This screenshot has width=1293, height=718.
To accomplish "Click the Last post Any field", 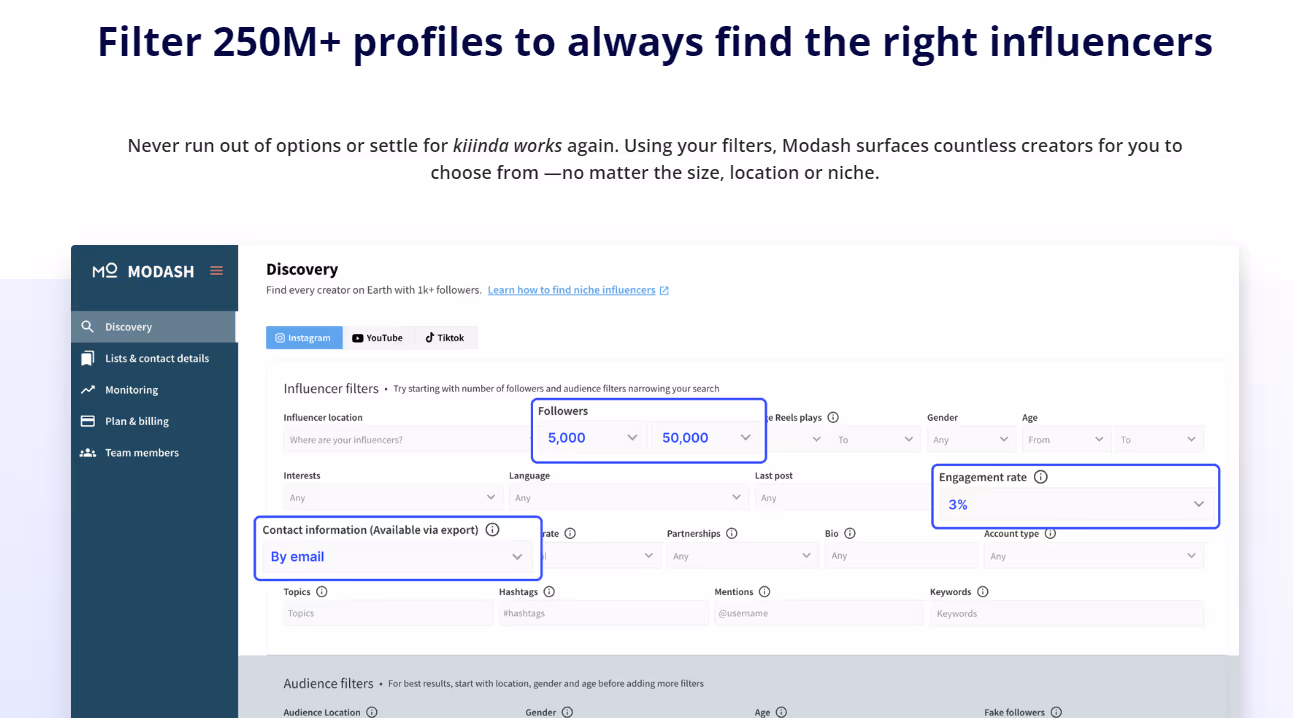I will pyautogui.click(x=843, y=497).
